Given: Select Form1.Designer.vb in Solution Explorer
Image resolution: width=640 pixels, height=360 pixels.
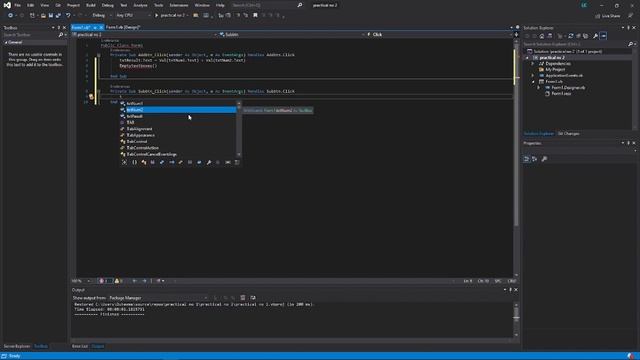Looking at the screenshot, I should click(568, 88).
